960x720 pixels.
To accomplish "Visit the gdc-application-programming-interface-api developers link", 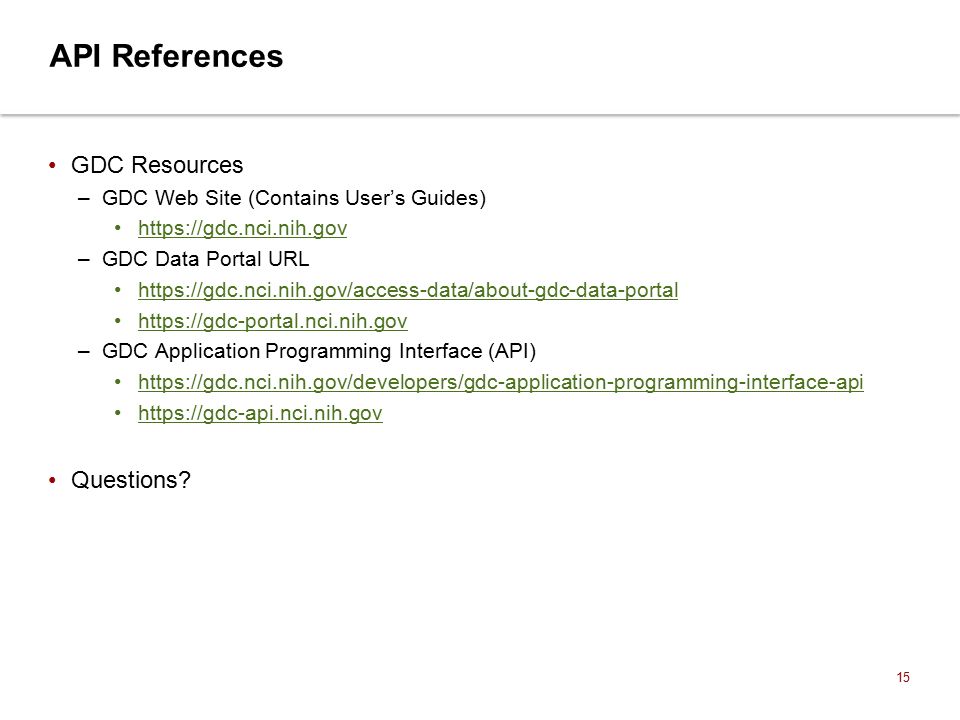I will [x=501, y=382].
